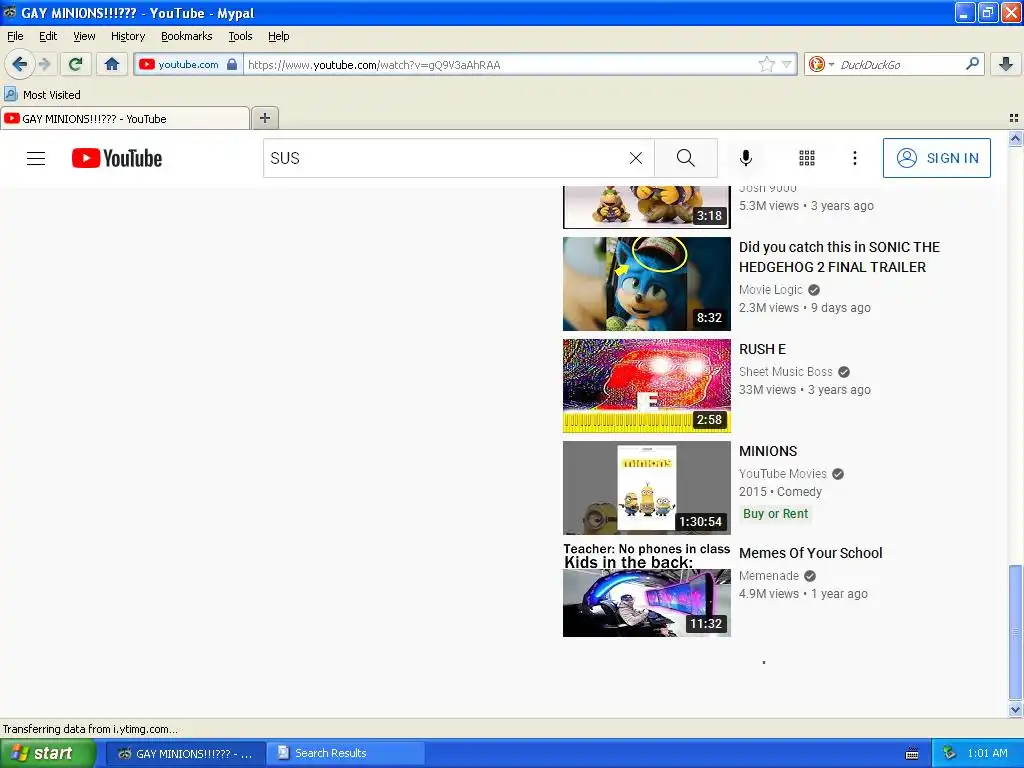
Task: Open the YouTube hamburger guide menu
Action: pyautogui.click(x=36, y=158)
